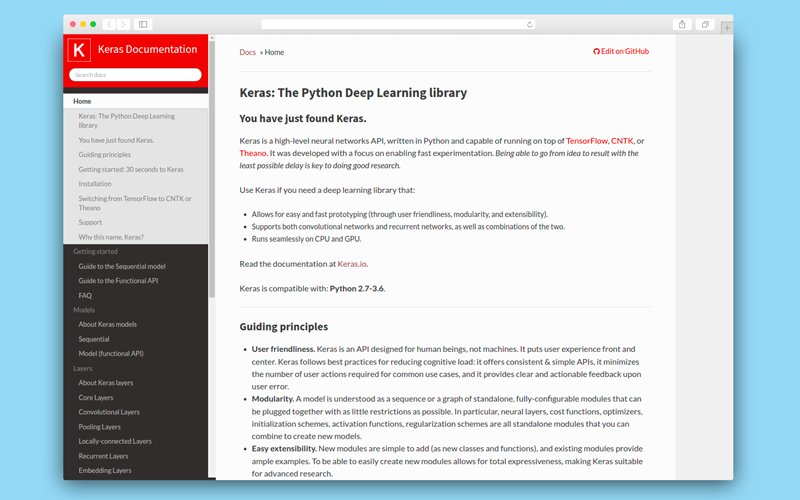Open Guiding principles in the sidebar
Screen dimensions: 800x500
coord(105,155)
